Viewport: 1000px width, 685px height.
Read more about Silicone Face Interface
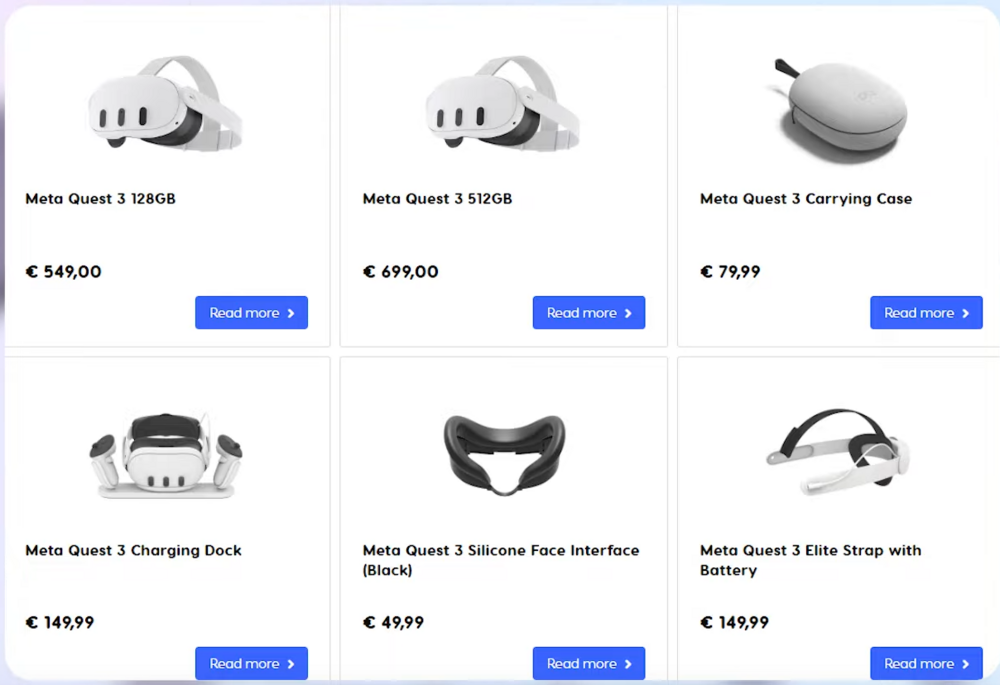pos(588,664)
